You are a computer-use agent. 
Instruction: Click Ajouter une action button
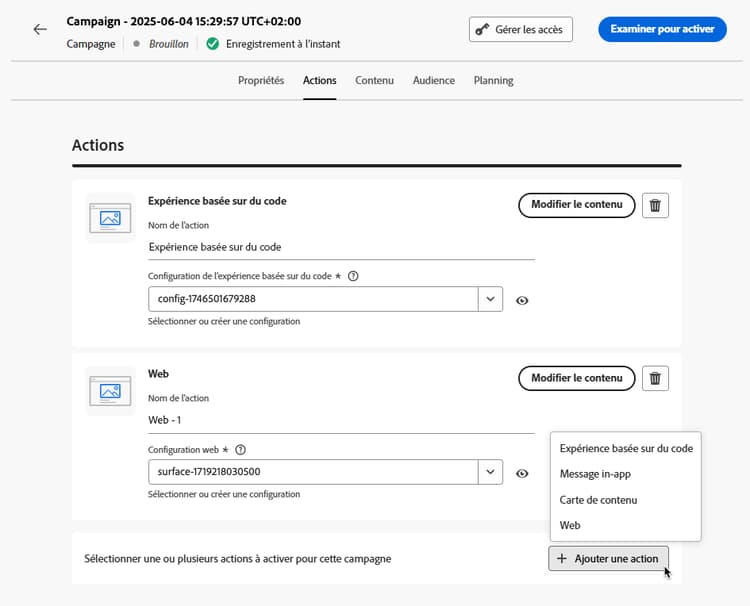click(608, 559)
